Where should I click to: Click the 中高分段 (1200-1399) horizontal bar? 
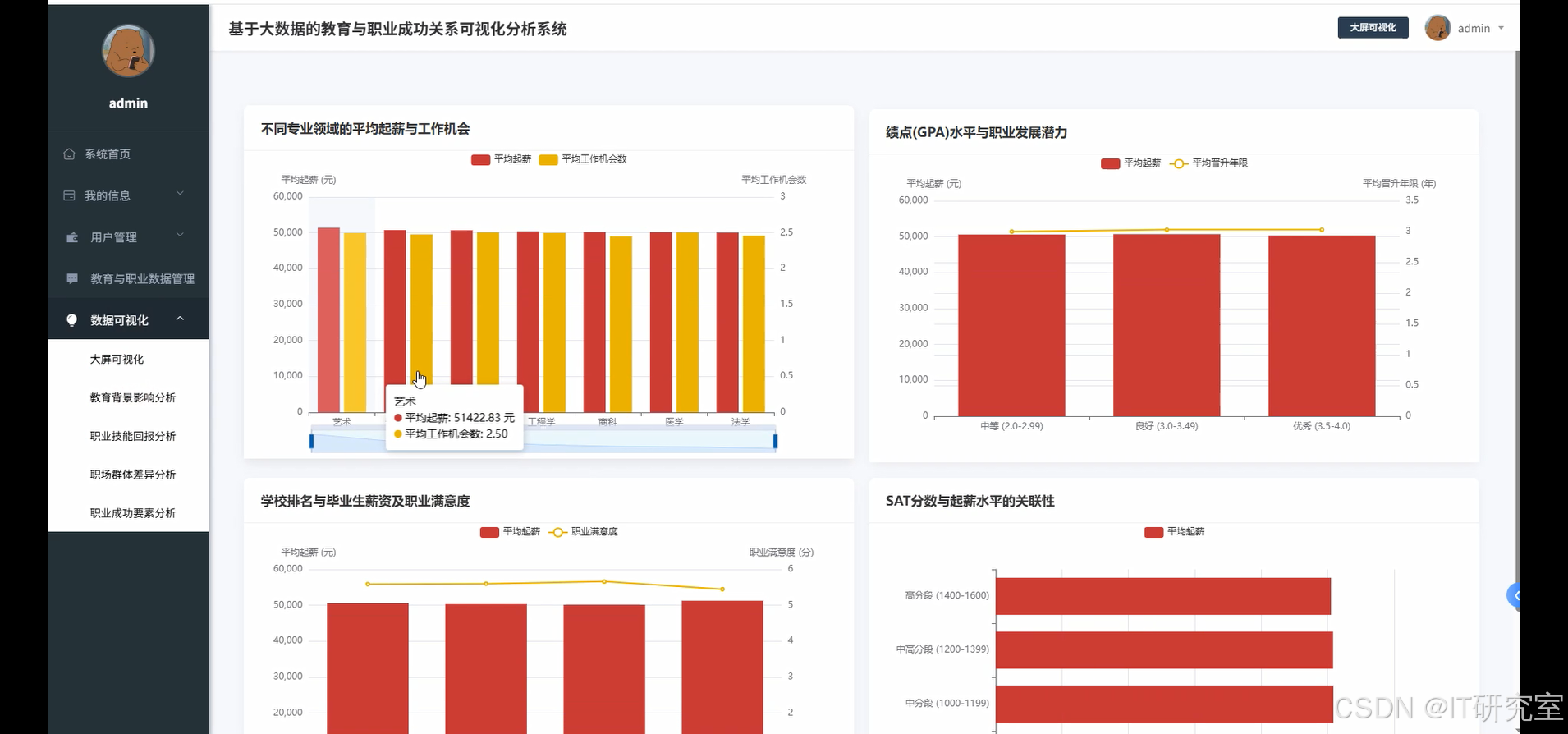pos(1164,649)
